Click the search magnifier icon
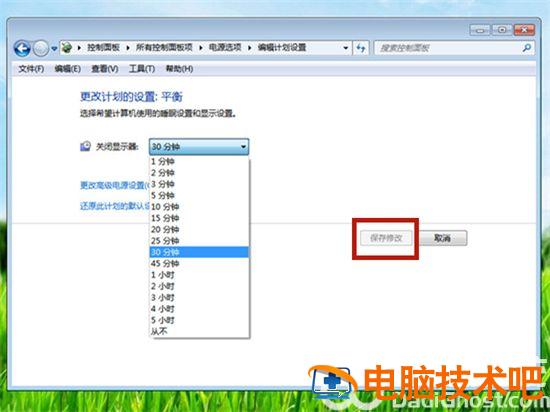550x412 pixels. (527, 48)
